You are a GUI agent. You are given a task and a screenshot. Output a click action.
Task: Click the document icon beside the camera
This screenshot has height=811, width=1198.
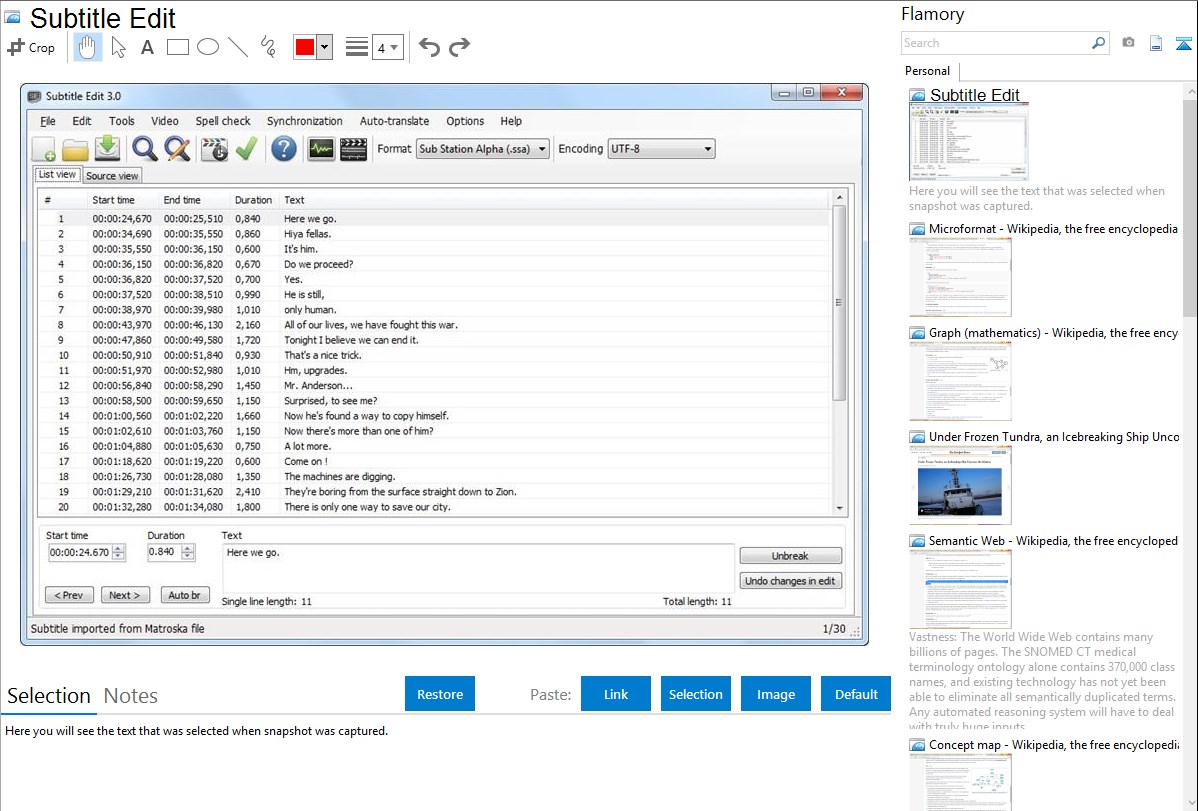point(1156,43)
